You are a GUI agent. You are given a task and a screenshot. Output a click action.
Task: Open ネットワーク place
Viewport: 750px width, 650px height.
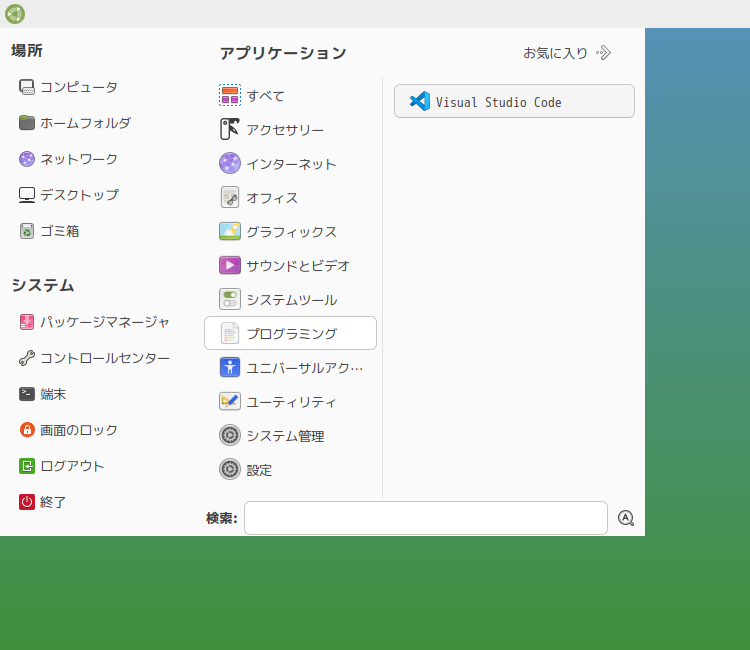click(68, 159)
